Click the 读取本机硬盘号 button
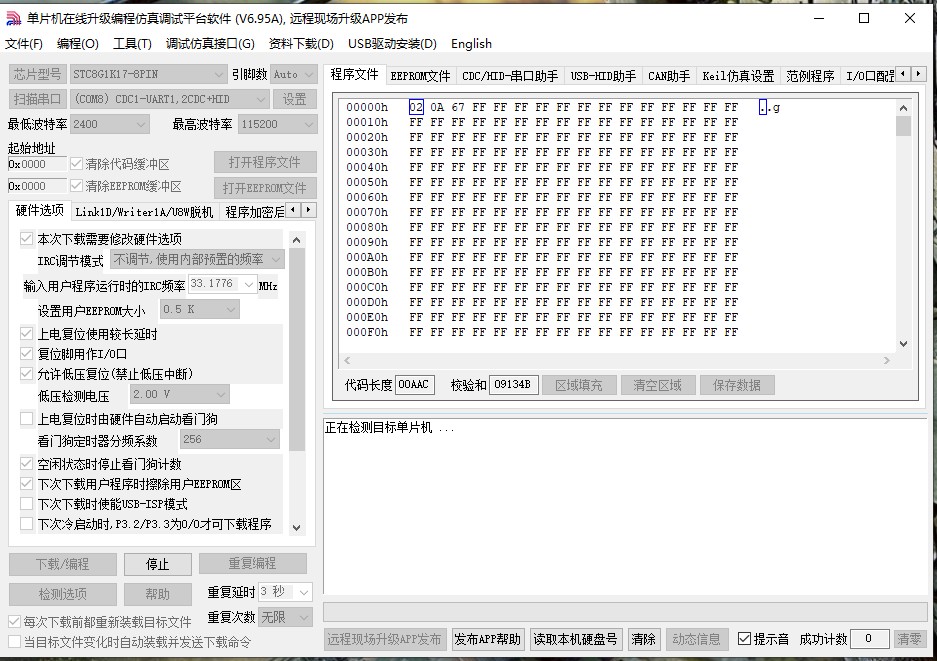937x661 pixels. point(575,639)
